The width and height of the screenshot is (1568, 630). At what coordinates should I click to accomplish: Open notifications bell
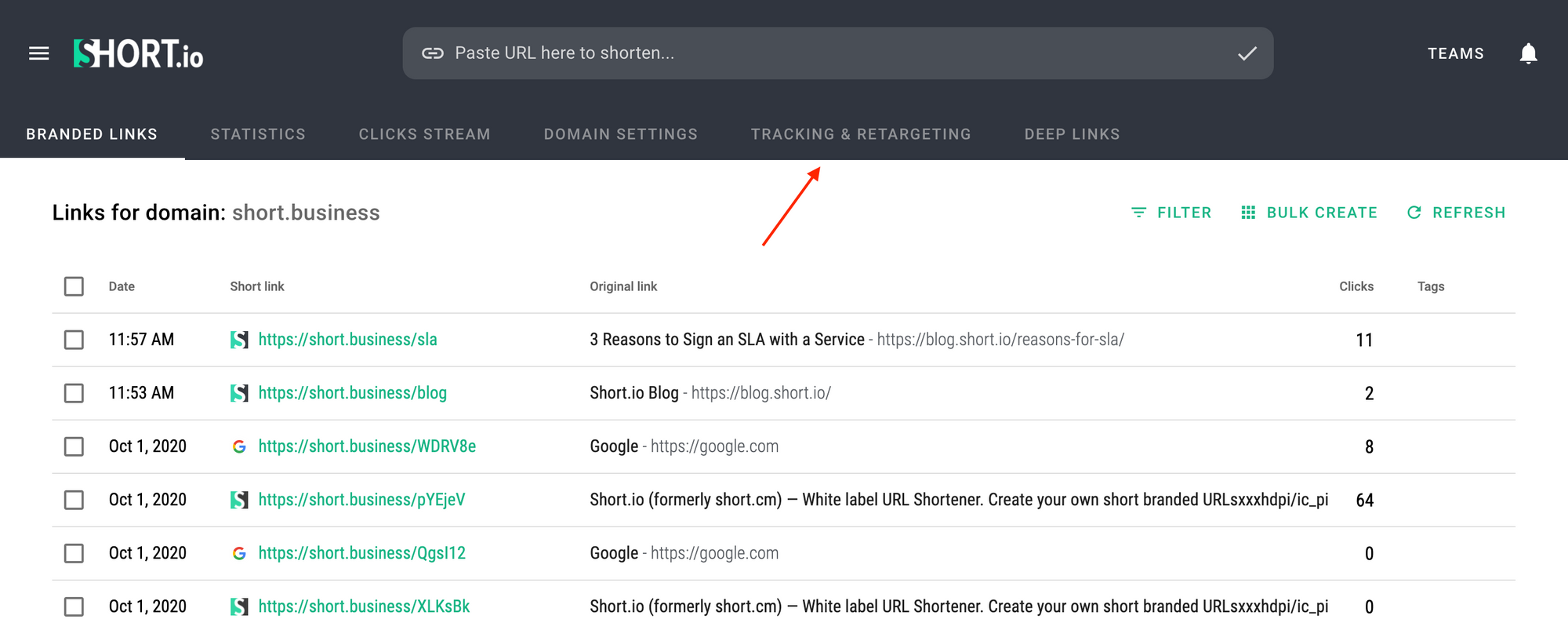point(1528,53)
